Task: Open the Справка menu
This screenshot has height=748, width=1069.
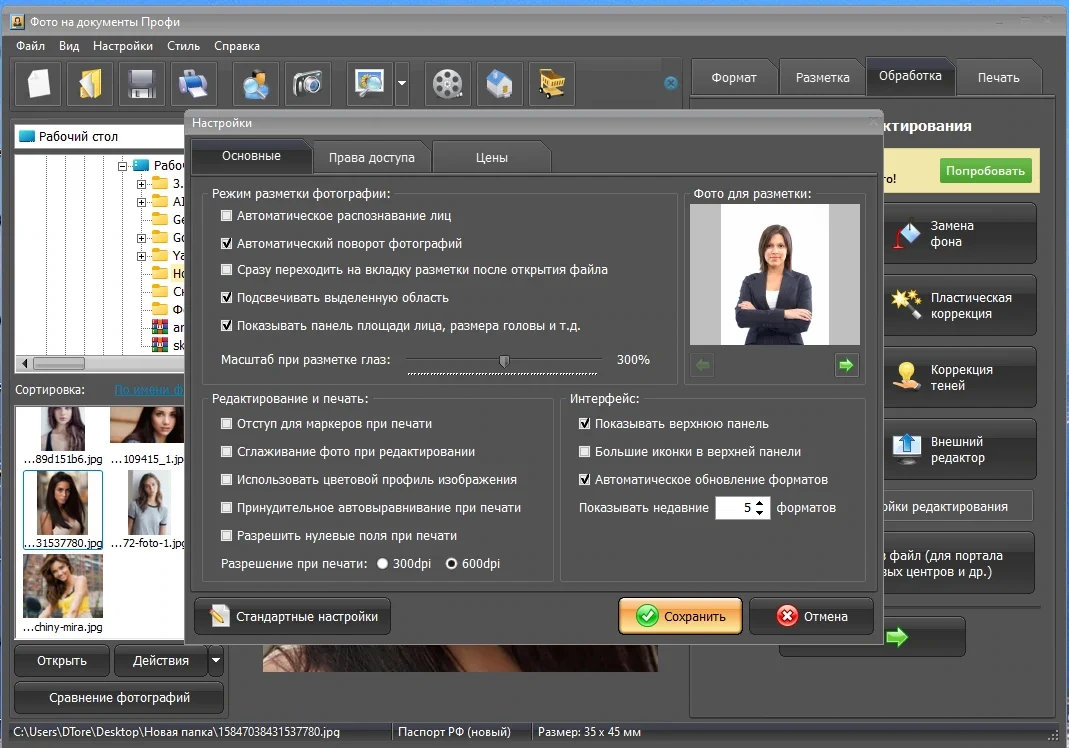Action: (237, 46)
